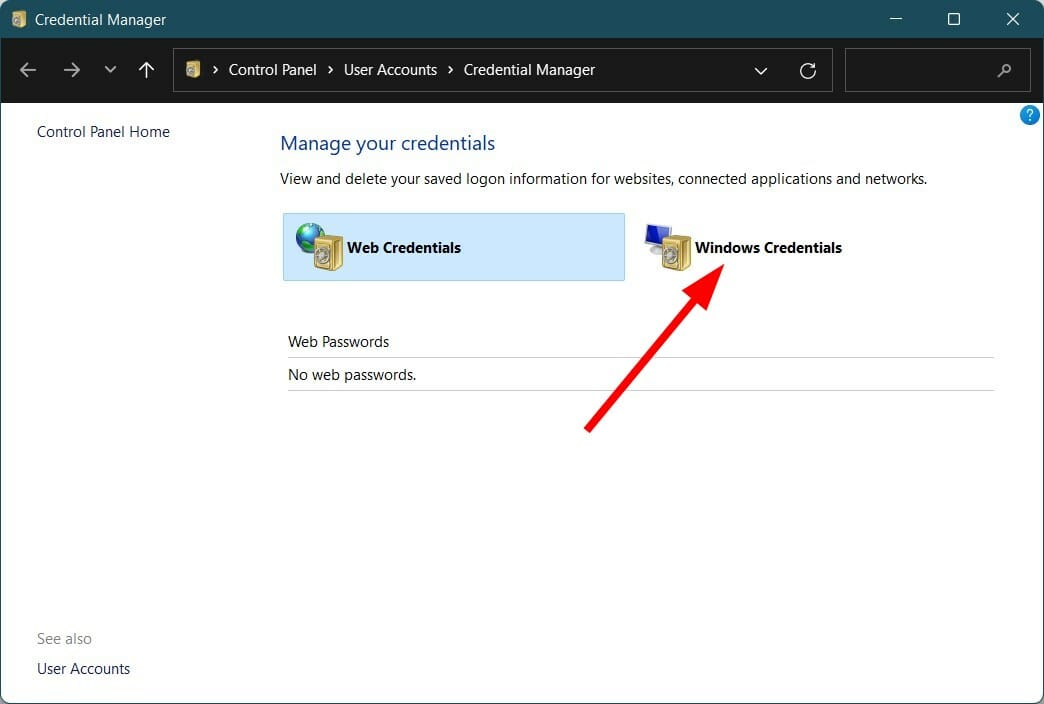1044x704 pixels.
Task: Refresh the Credential Manager view
Action: (x=808, y=70)
